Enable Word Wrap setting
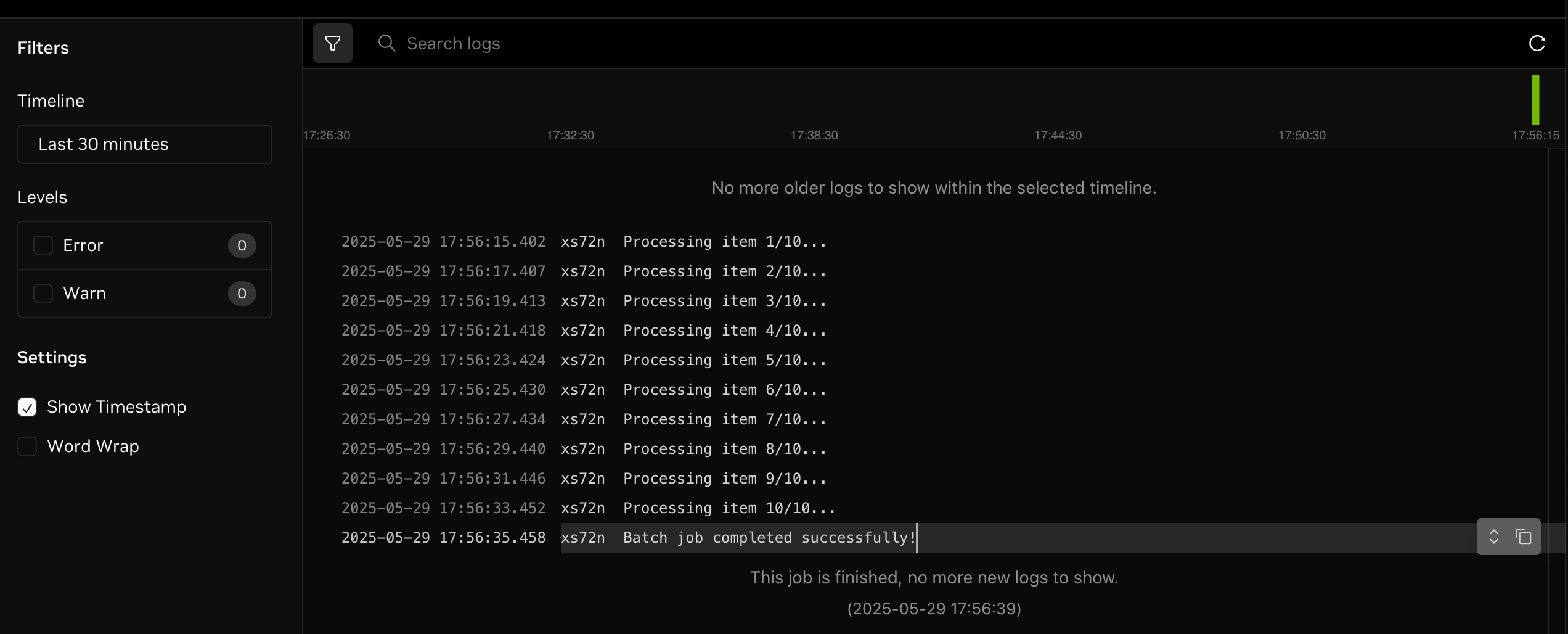 [x=27, y=447]
